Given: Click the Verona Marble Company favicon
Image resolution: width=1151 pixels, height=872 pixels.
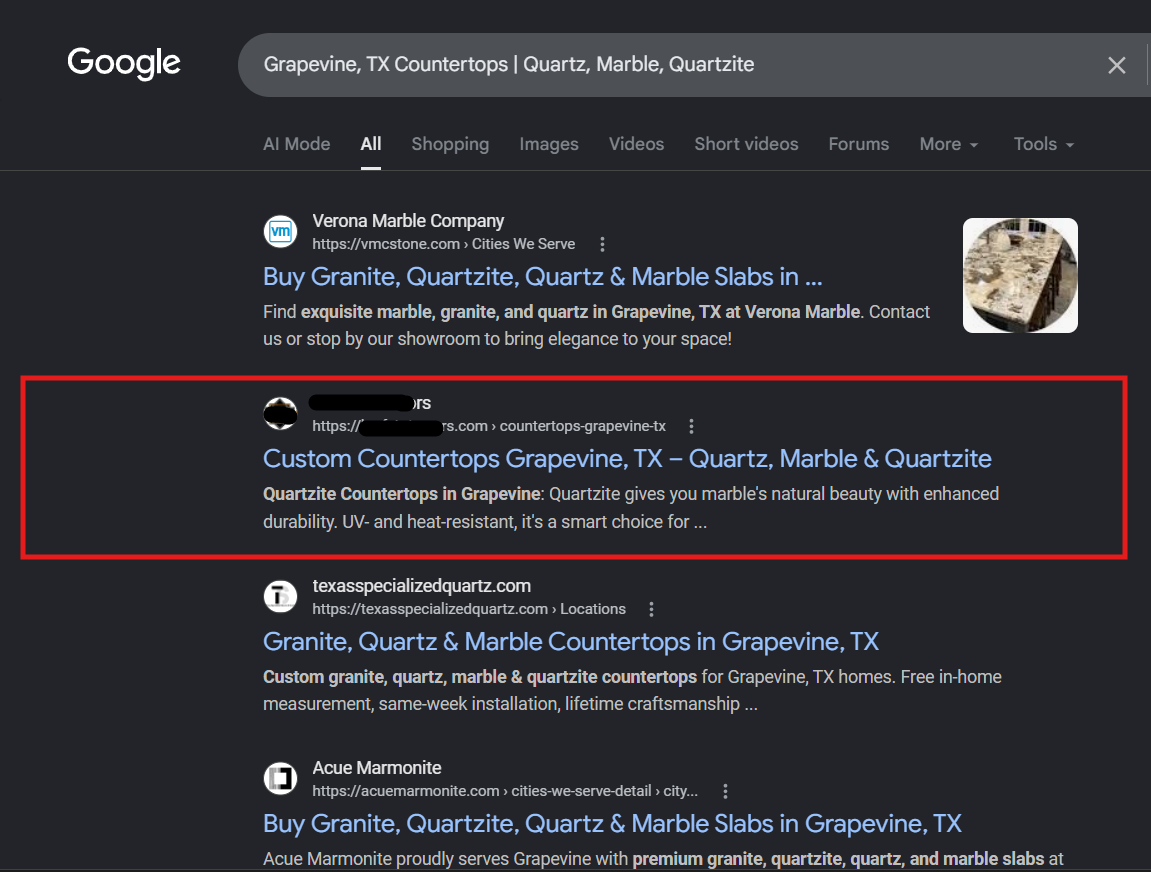Looking at the screenshot, I should point(280,232).
